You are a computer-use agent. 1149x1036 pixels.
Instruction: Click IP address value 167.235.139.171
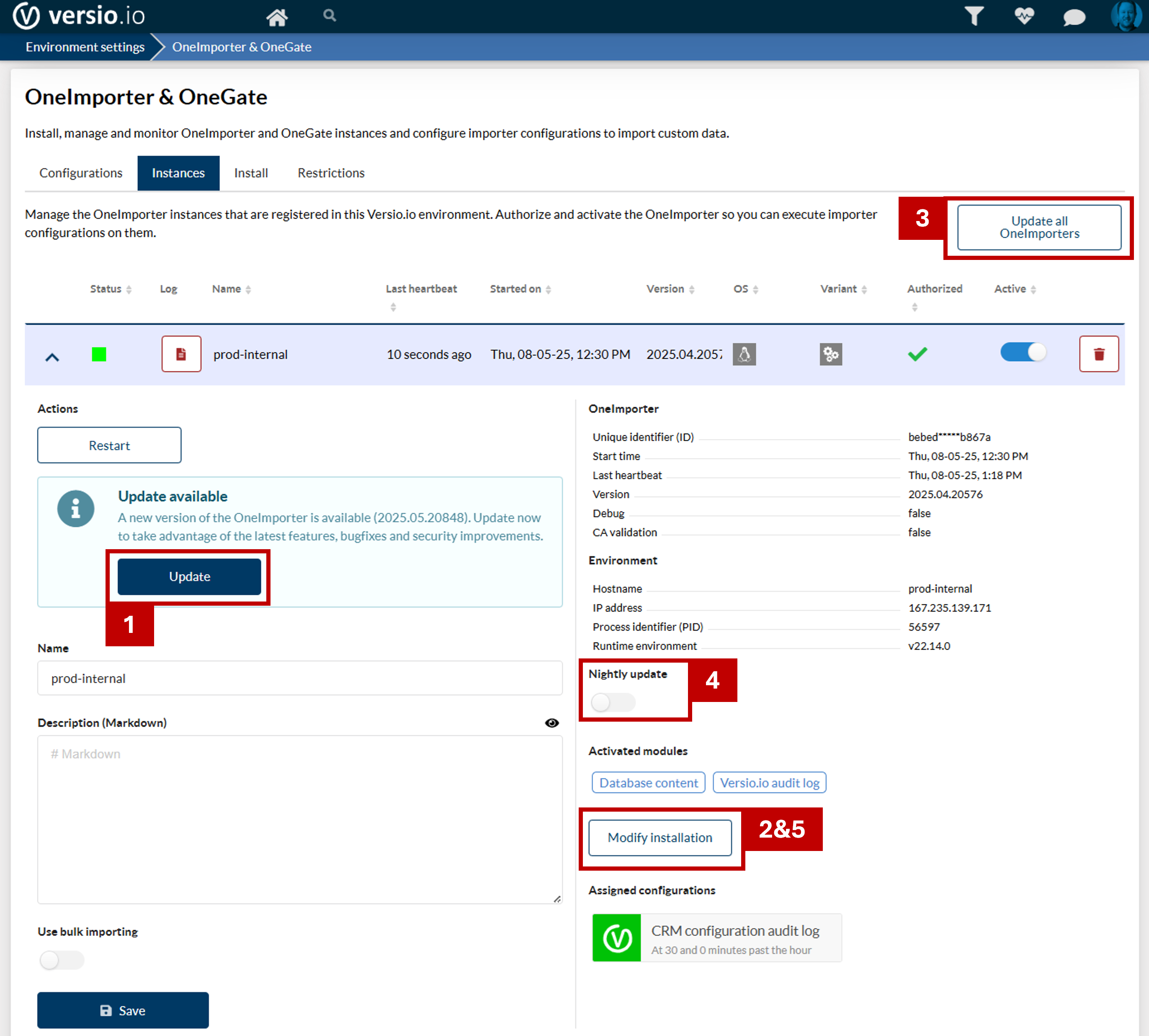pyautogui.click(x=950, y=607)
